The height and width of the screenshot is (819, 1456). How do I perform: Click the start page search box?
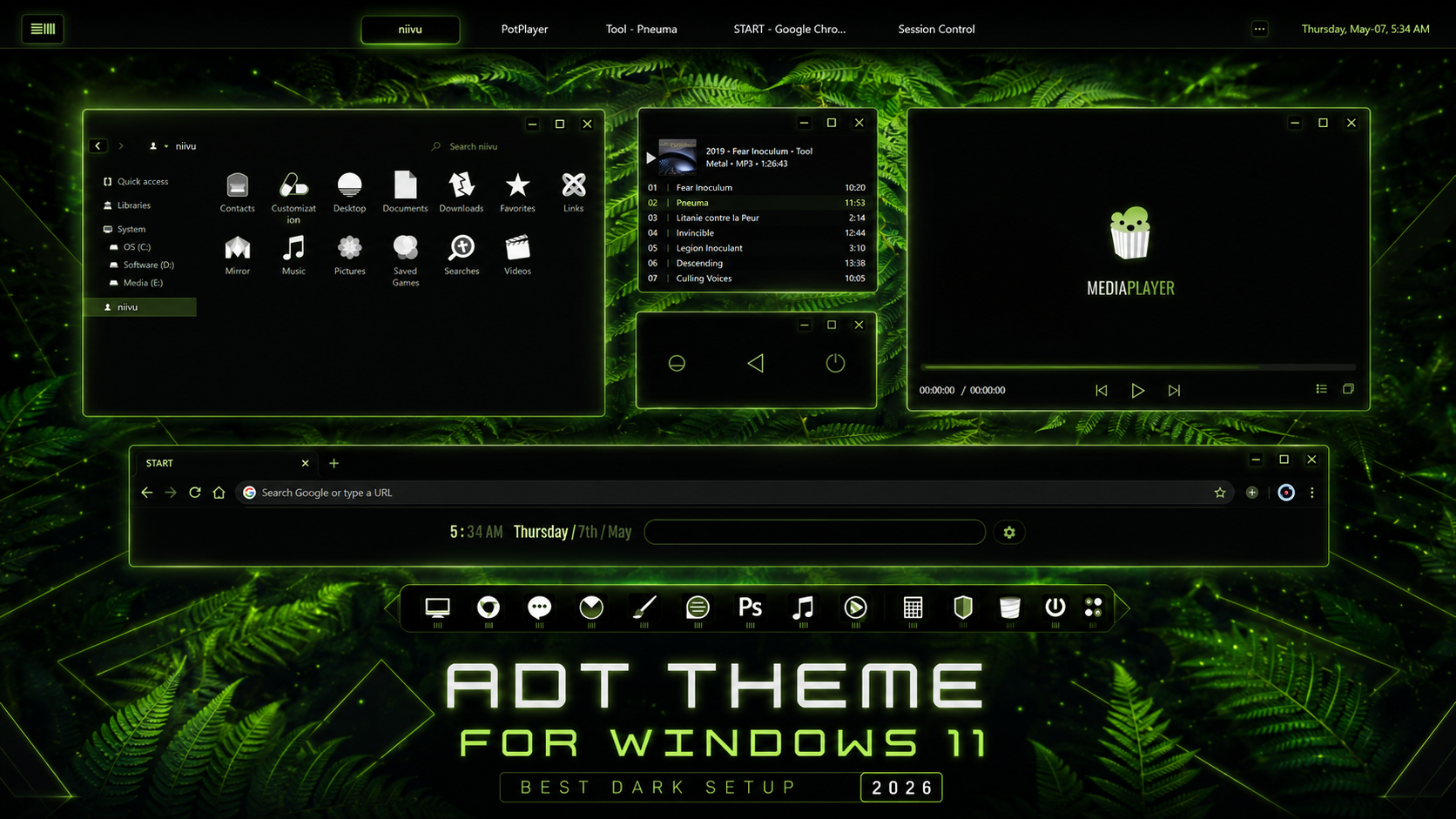814,532
